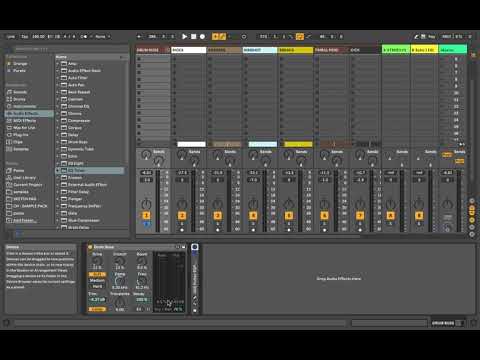
Task: Toggle the track 7 activator button
Action: [x=360, y=215]
